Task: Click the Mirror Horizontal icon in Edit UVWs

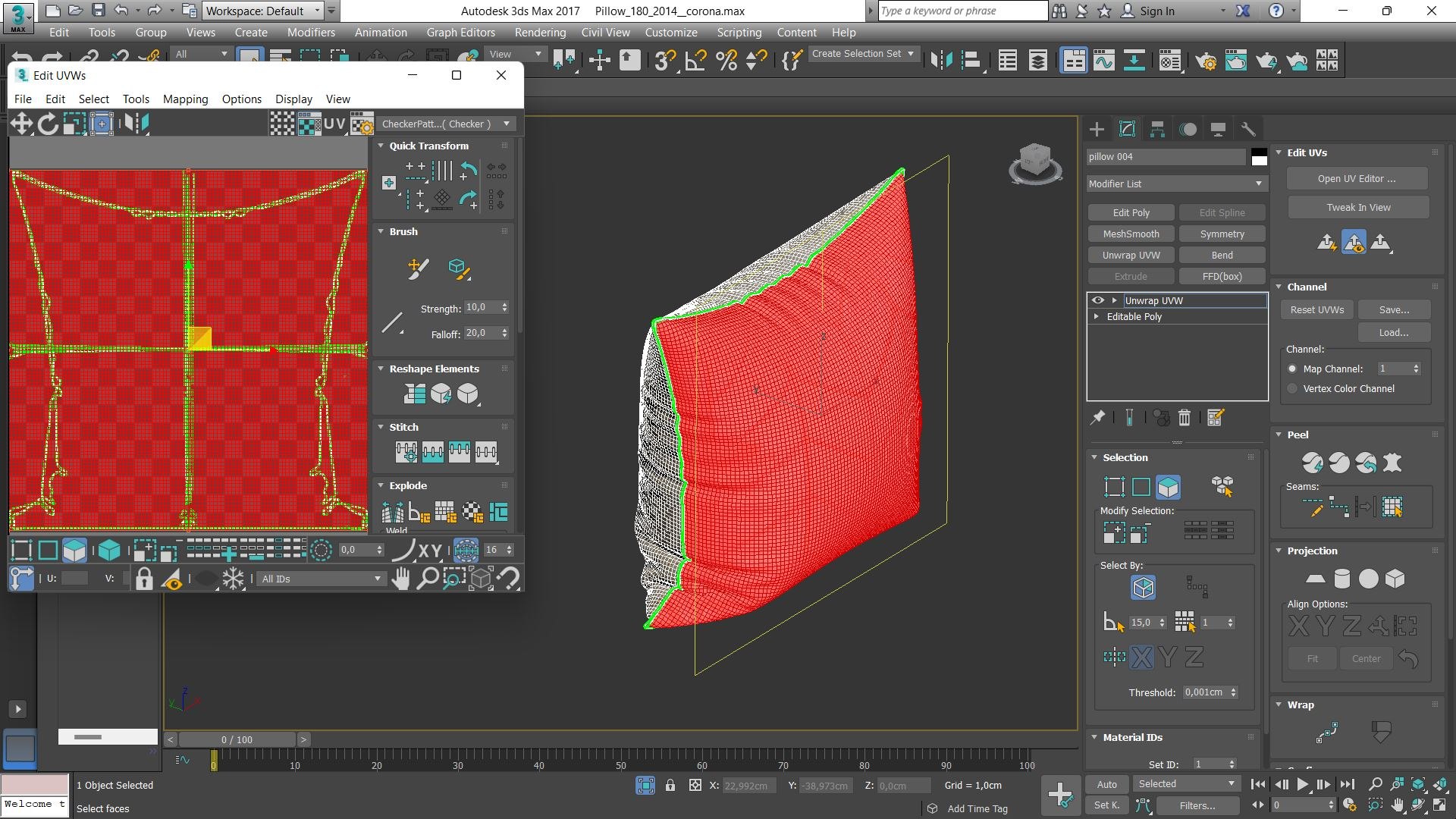Action: (x=136, y=124)
